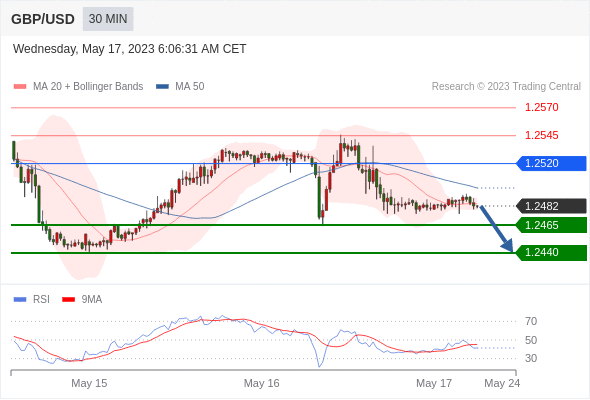Click the red 1.2570 resistance label
Viewport: 590px width, 400px height.
tap(541, 107)
